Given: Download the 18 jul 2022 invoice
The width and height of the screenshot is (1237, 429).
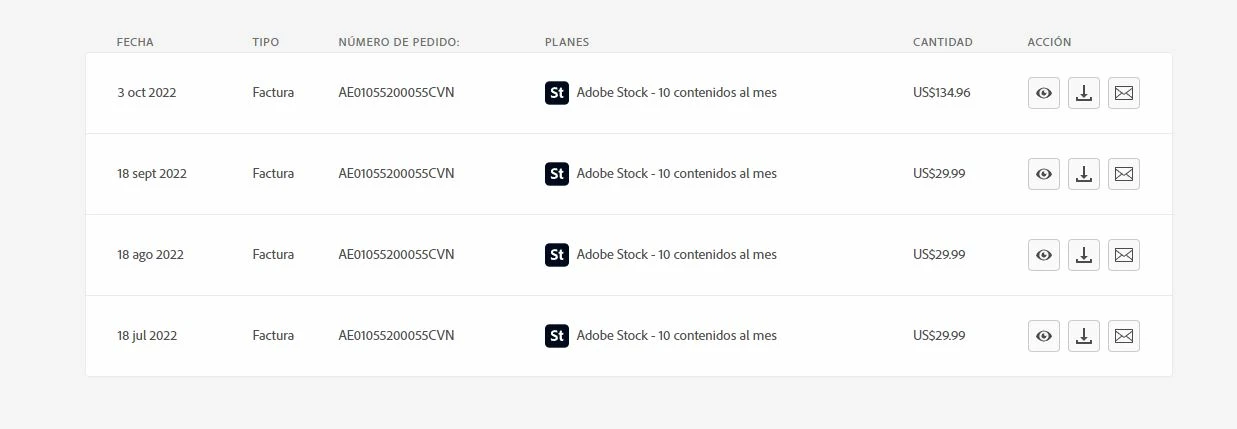Looking at the screenshot, I should [x=1083, y=336].
